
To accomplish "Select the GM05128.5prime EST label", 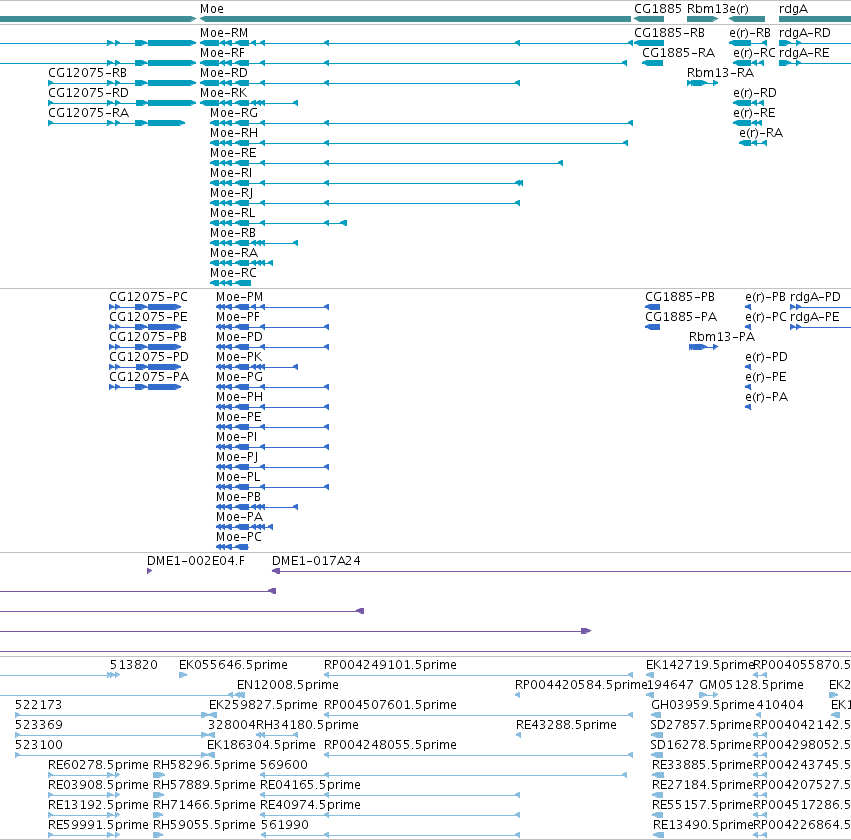I will [751, 685].
